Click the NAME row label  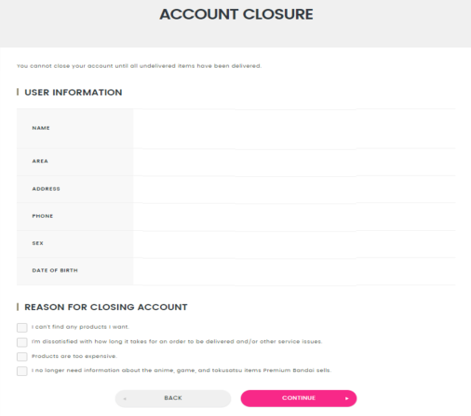(x=41, y=128)
